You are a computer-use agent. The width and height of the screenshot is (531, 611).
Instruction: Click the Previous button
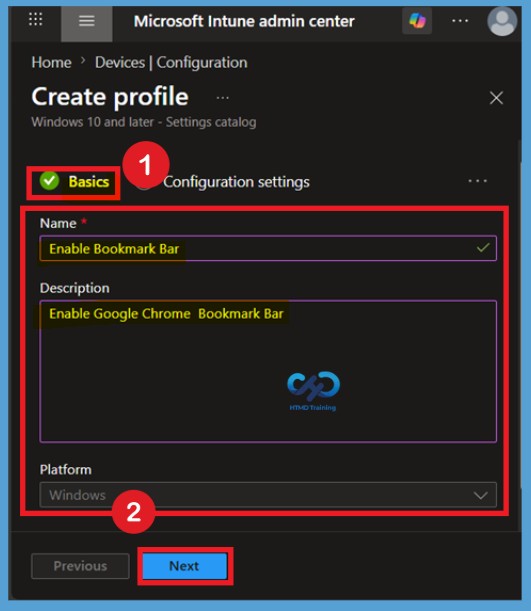[80, 566]
